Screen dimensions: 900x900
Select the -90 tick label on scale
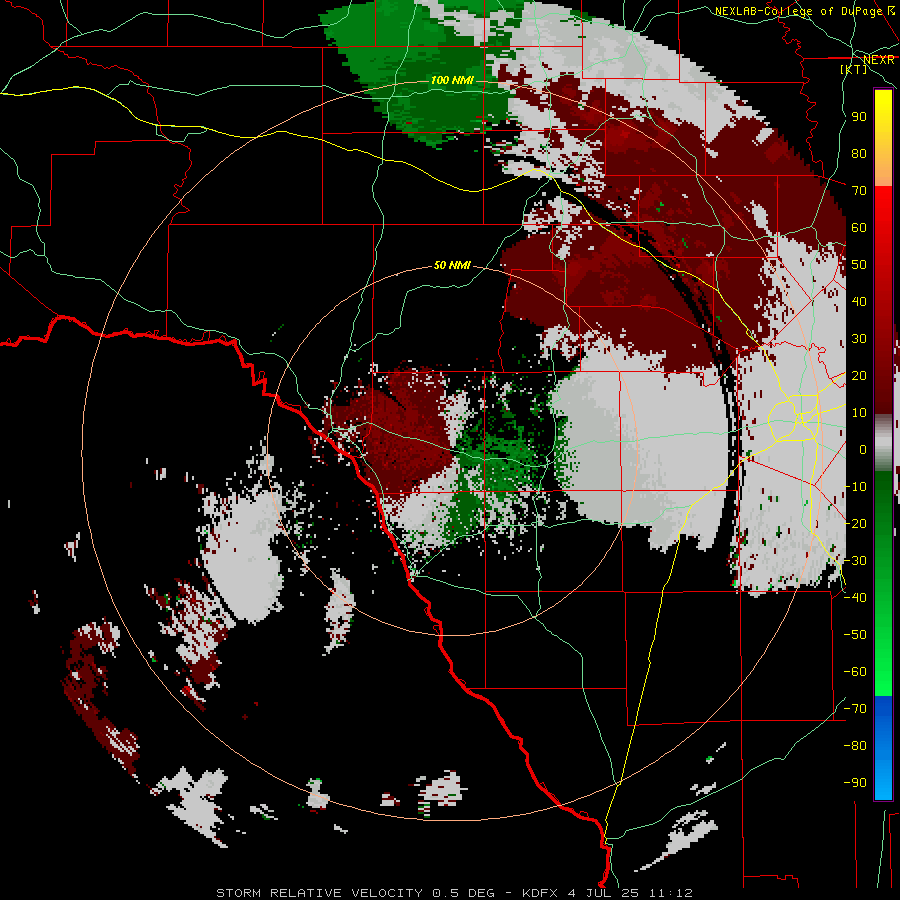click(x=855, y=783)
